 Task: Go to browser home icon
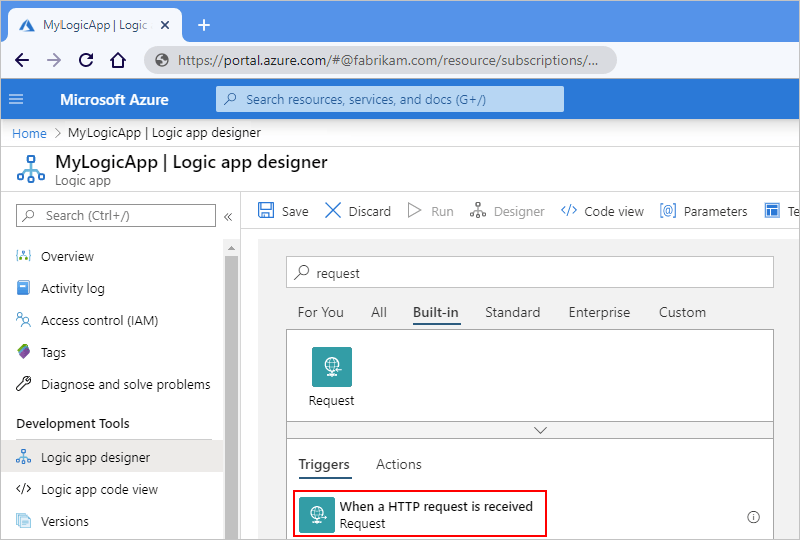click(118, 60)
